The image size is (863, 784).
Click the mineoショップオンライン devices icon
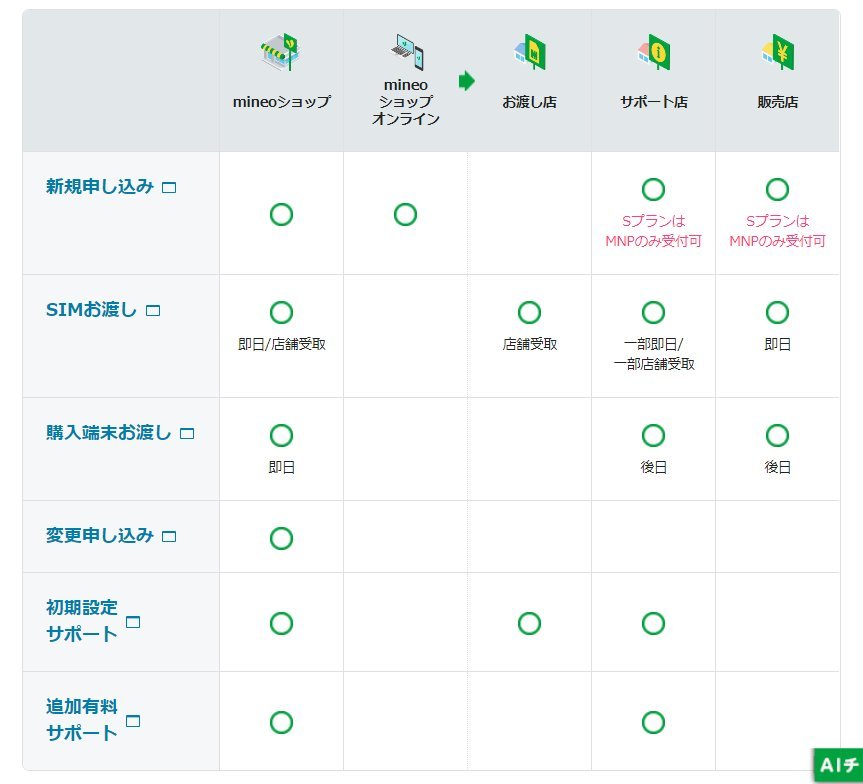click(x=405, y=52)
